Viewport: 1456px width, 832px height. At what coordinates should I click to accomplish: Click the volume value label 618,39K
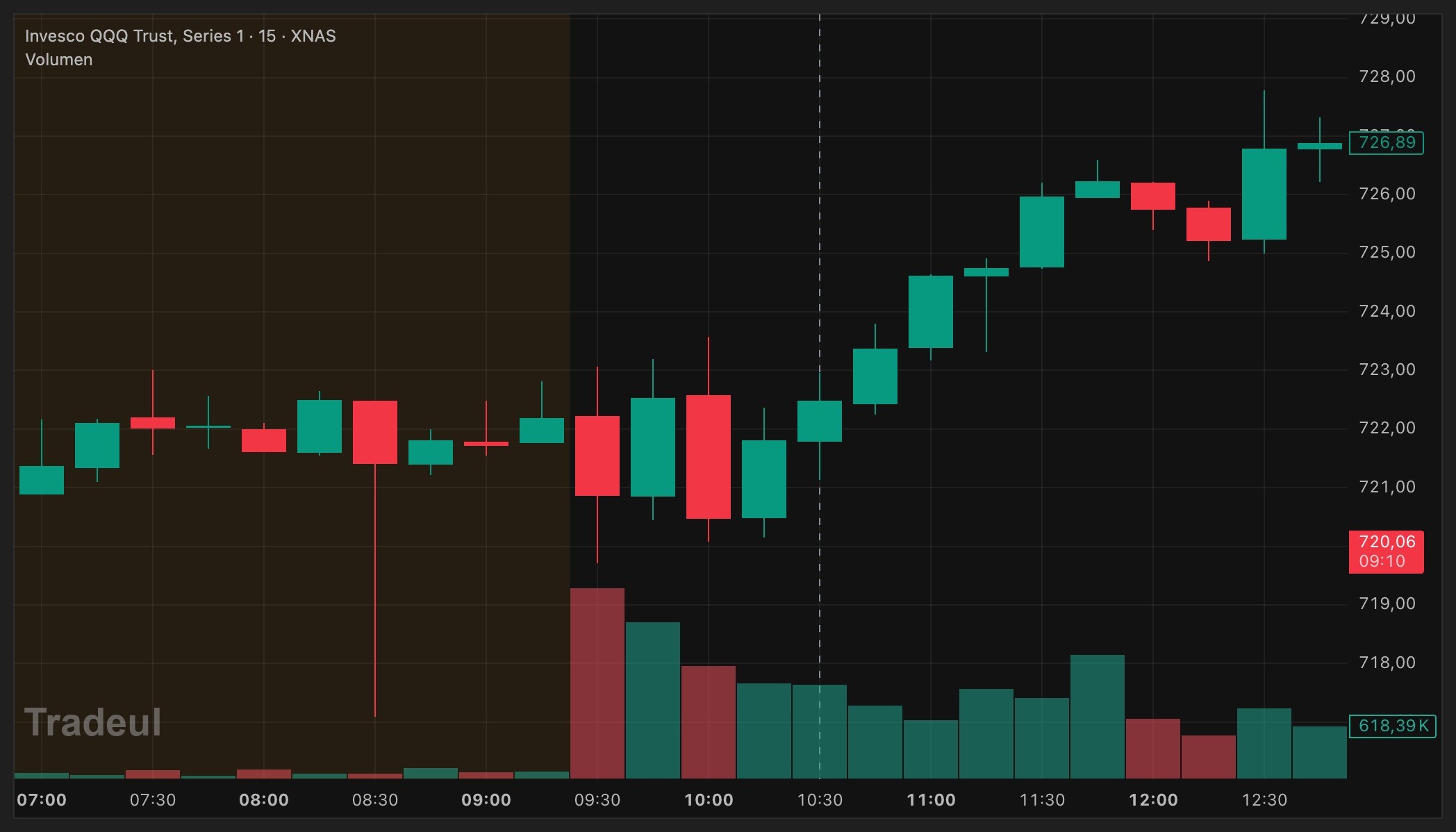[1392, 726]
